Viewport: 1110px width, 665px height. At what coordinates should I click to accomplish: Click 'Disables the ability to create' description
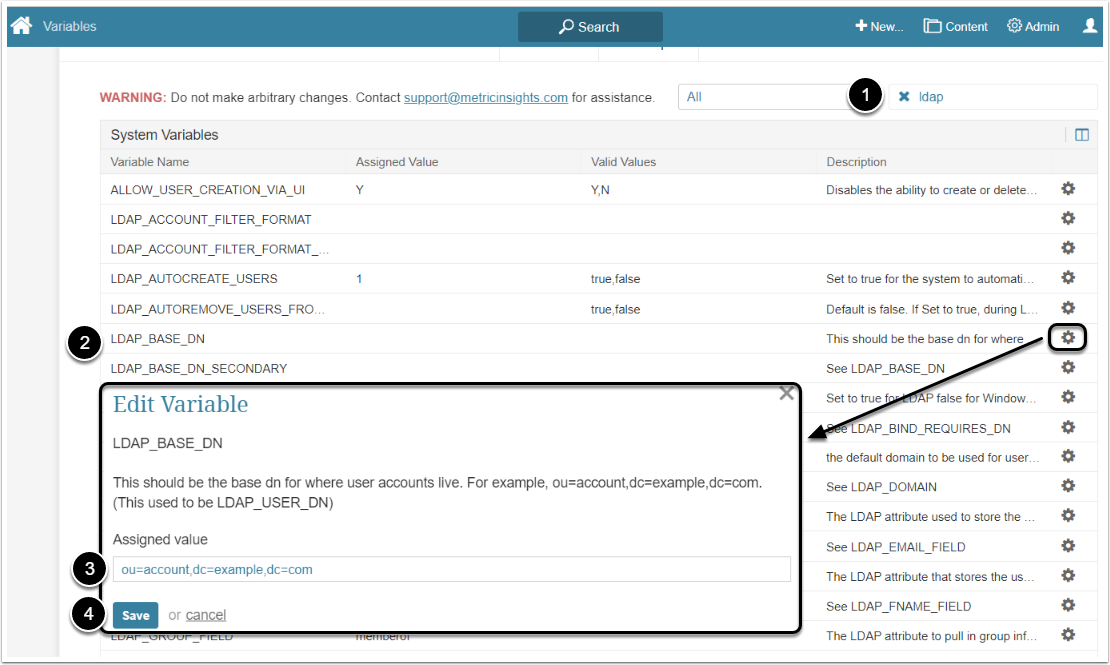(x=931, y=190)
